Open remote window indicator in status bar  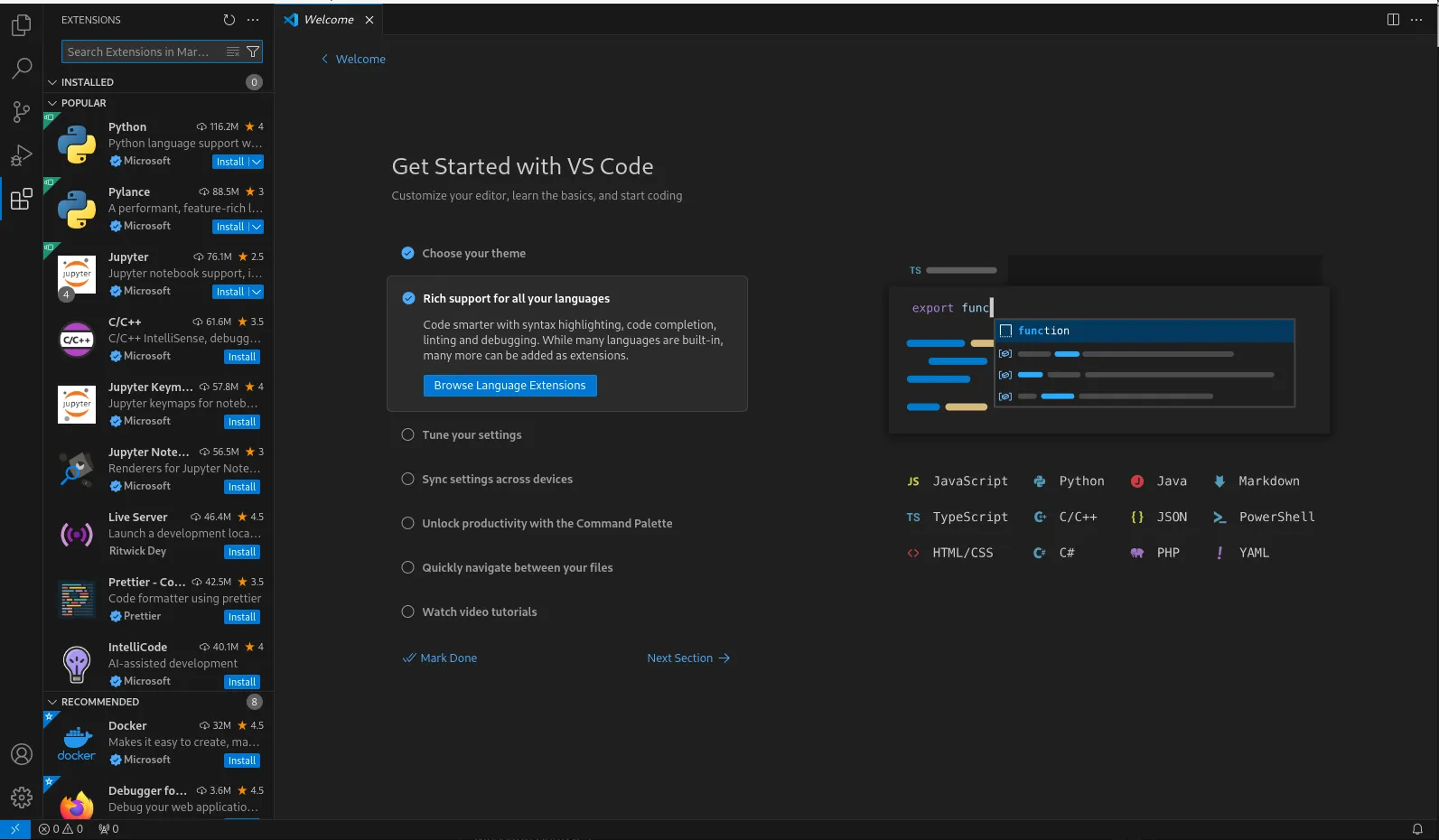tap(15, 829)
